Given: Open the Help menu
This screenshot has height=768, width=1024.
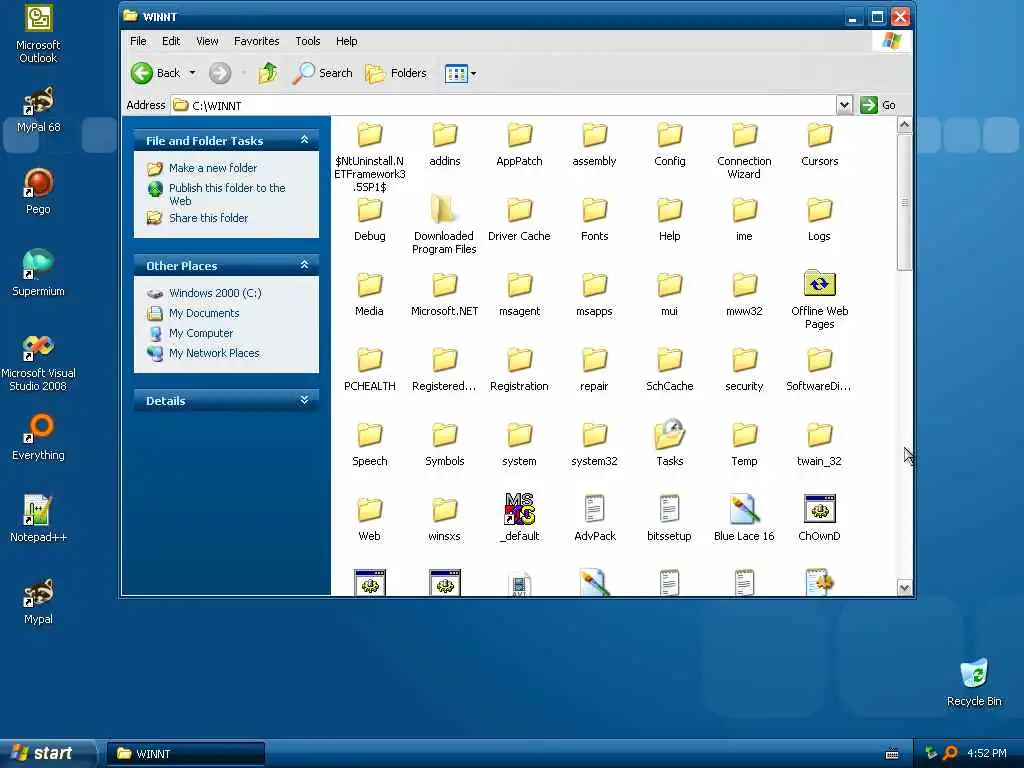Looking at the screenshot, I should point(347,40).
